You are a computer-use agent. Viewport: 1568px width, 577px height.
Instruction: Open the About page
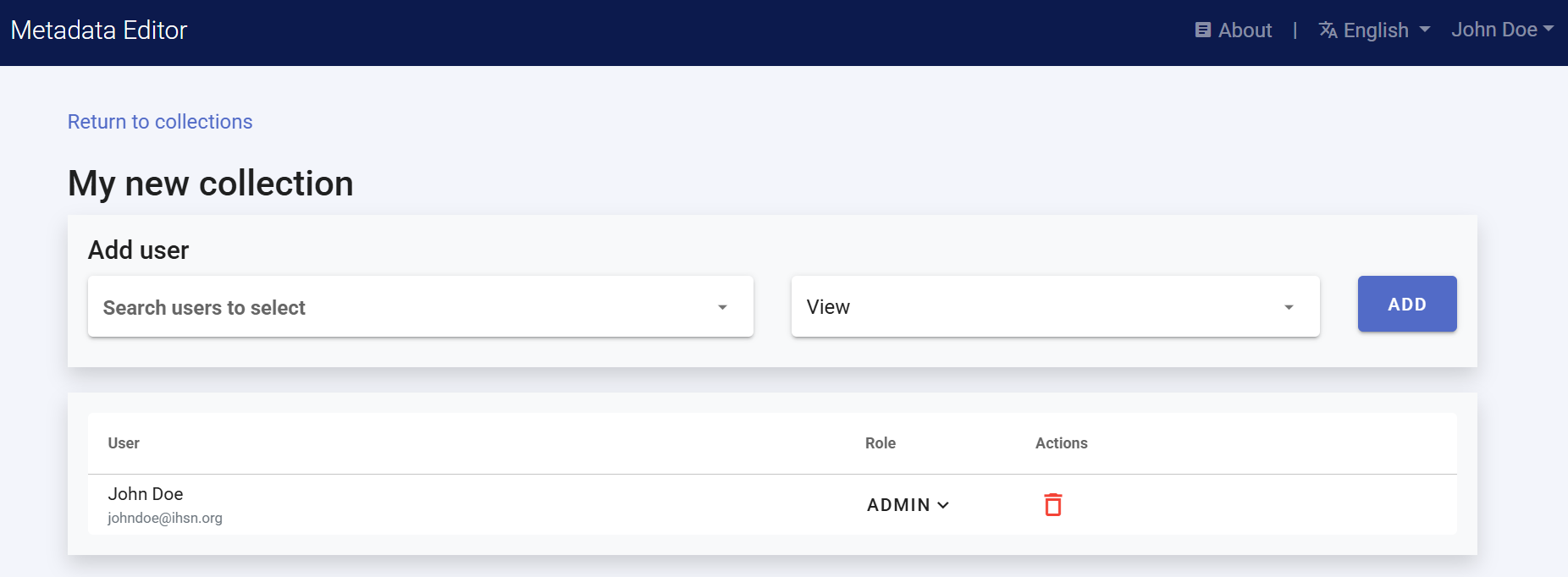[1245, 30]
